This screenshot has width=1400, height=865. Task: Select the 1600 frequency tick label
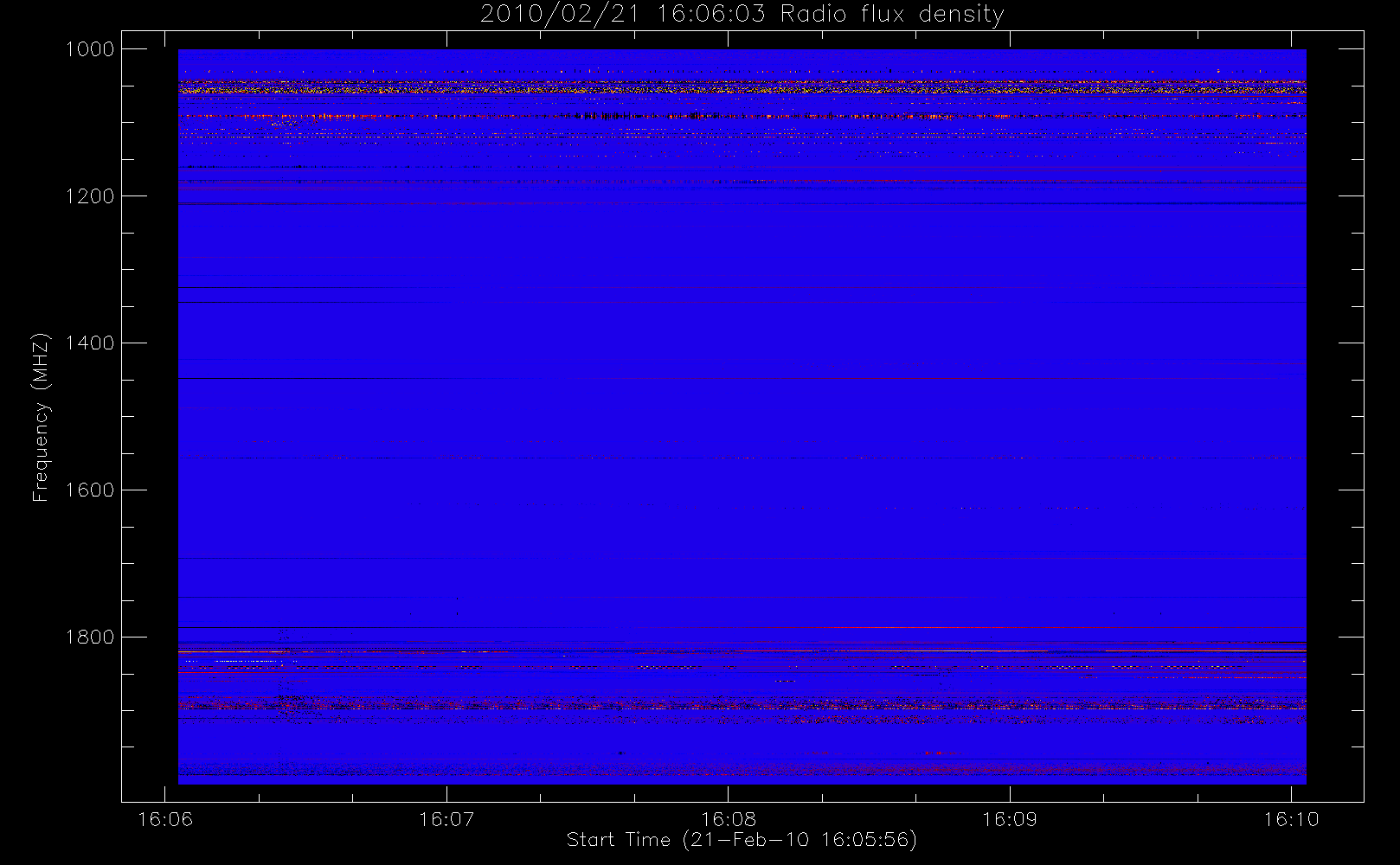click(x=90, y=490)
